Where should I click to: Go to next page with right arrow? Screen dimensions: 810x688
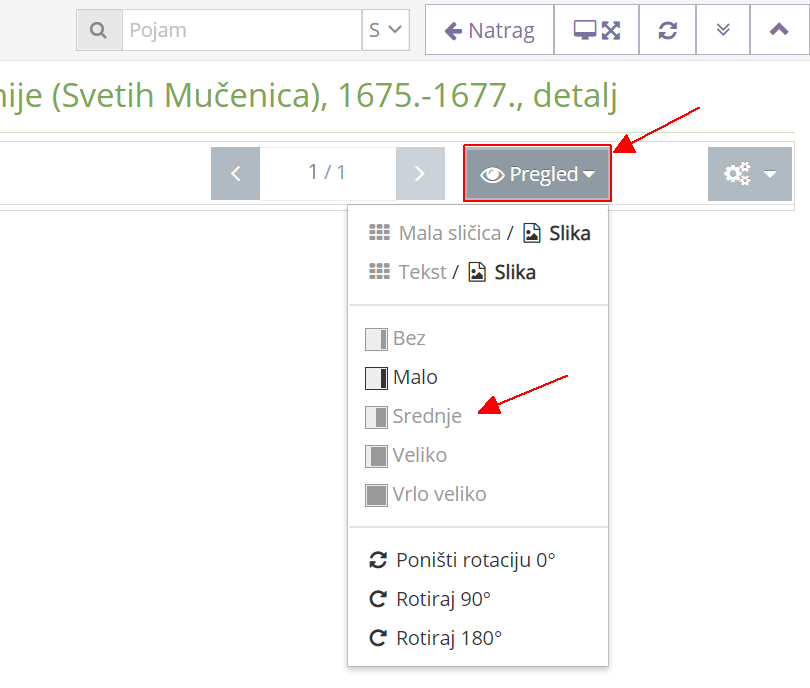click(420, 173)
